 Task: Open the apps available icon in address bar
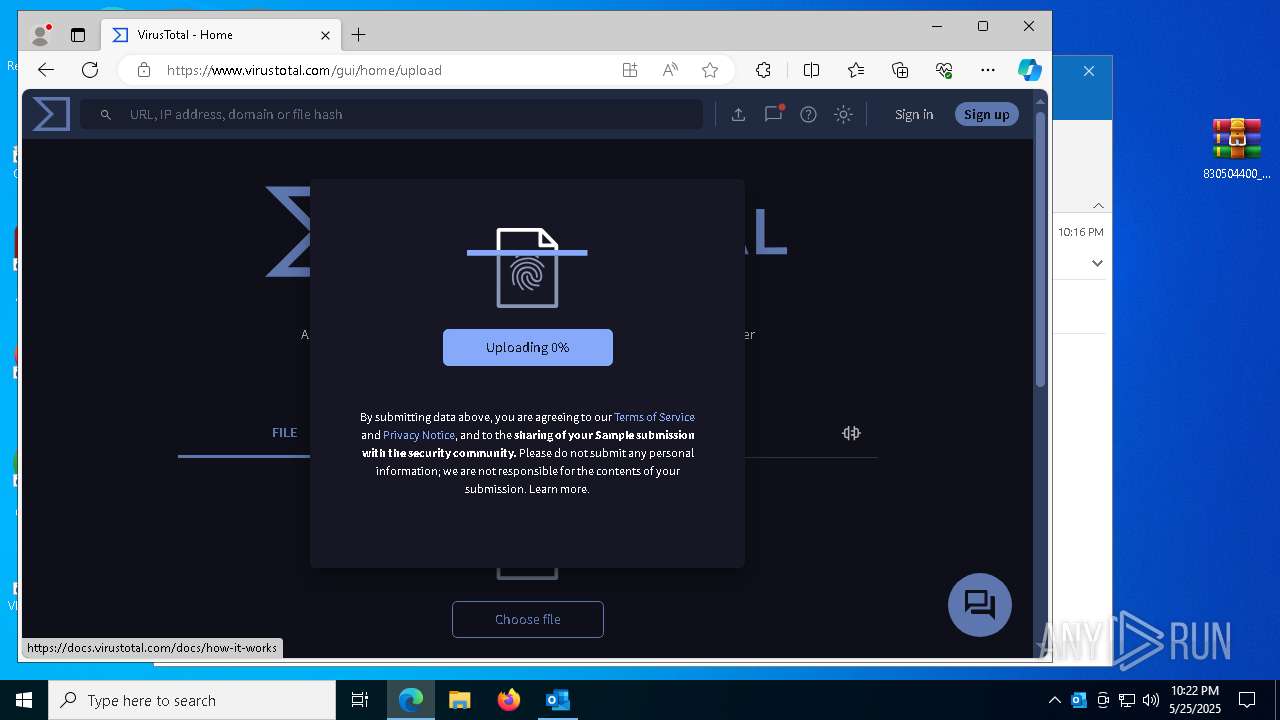point(630,70)
